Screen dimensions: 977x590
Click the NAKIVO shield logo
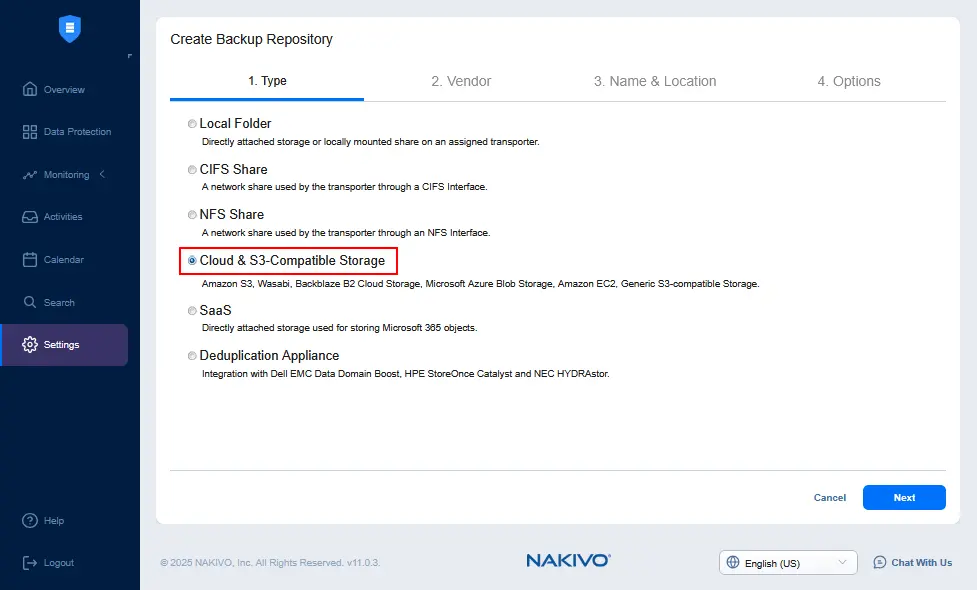tap(68, 29)
